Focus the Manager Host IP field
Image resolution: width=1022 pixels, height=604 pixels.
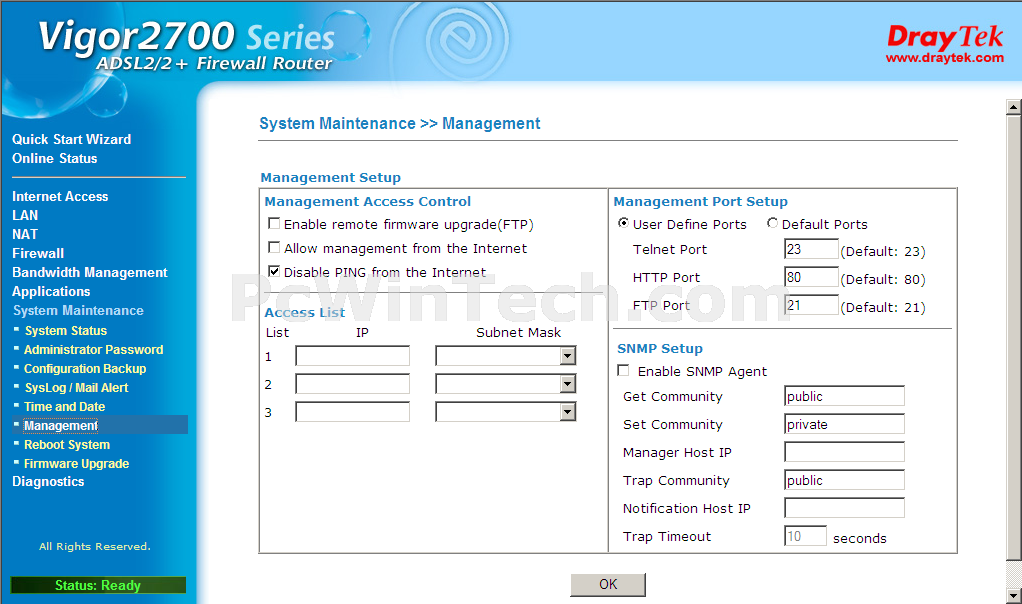pyautogui.click(x=845, y=452)
